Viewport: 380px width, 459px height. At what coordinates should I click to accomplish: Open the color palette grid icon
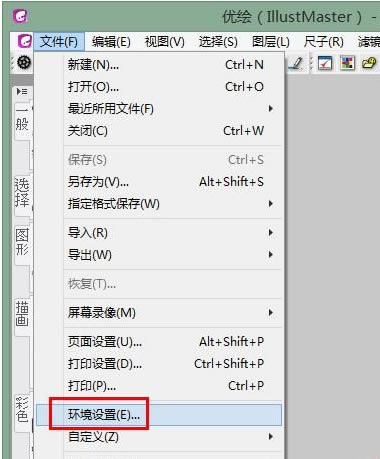tap(347, 63)
